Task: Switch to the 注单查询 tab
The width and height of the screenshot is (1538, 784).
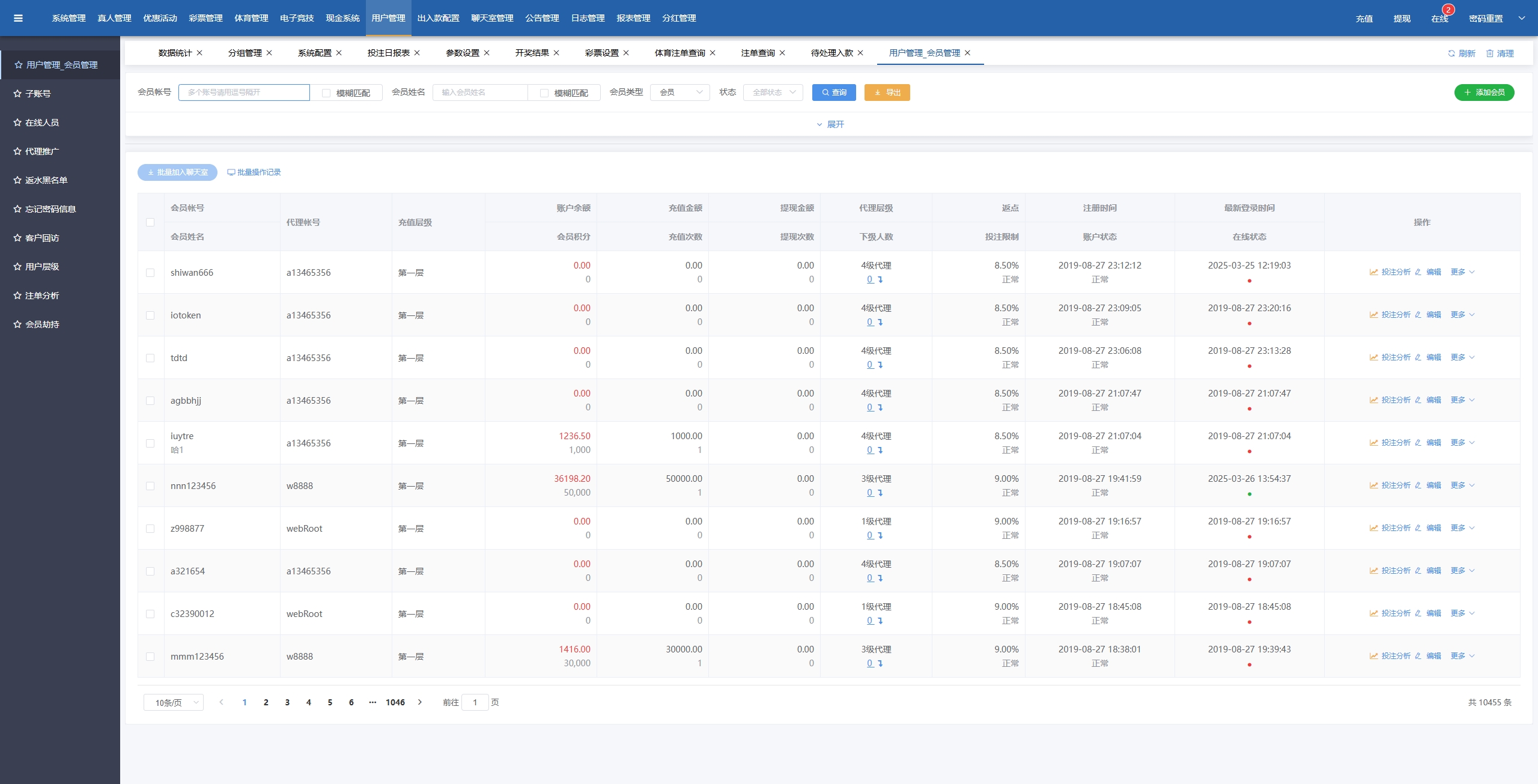Action: click(758, 53)
